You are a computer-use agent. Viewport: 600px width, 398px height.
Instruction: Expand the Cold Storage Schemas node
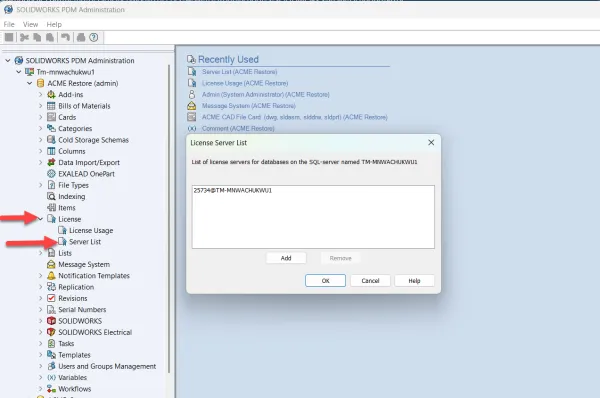tap(41, 140)
